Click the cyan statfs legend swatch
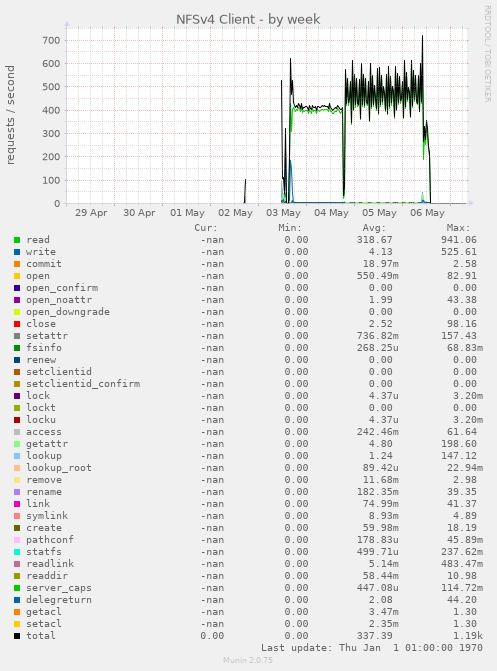This screenshot has width=497, height=671. [x=17, y=552]
